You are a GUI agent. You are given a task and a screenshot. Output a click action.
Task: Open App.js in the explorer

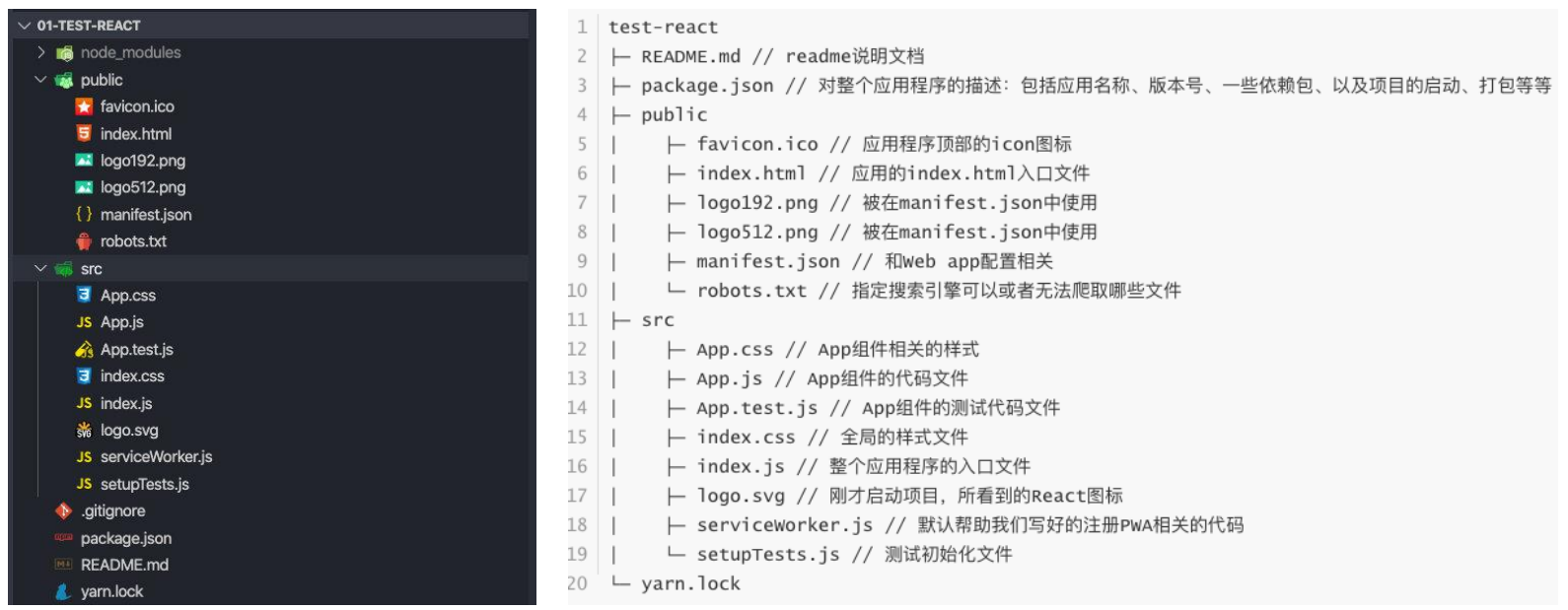pos(122,322)
